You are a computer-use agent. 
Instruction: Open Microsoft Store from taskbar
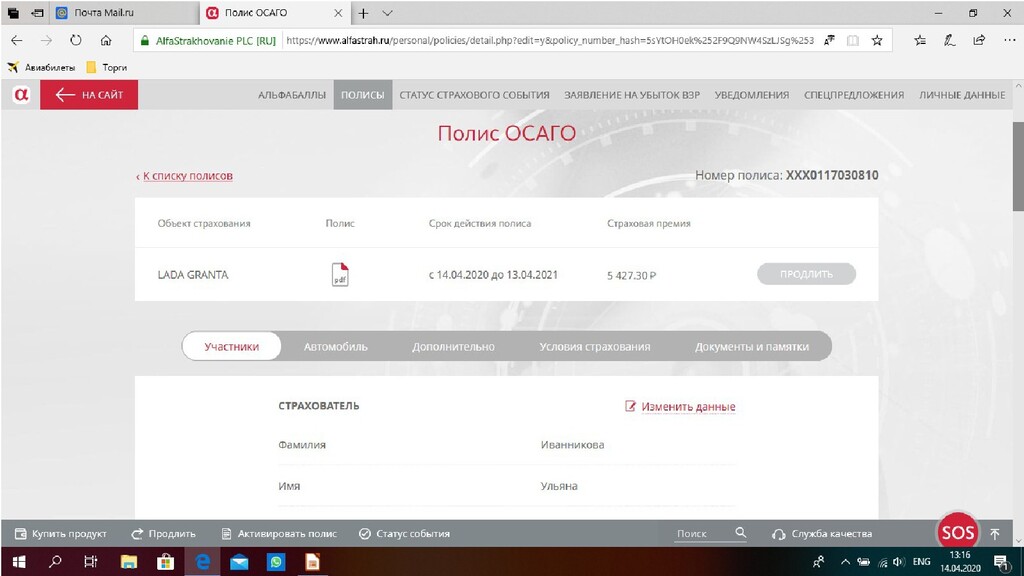165,562
